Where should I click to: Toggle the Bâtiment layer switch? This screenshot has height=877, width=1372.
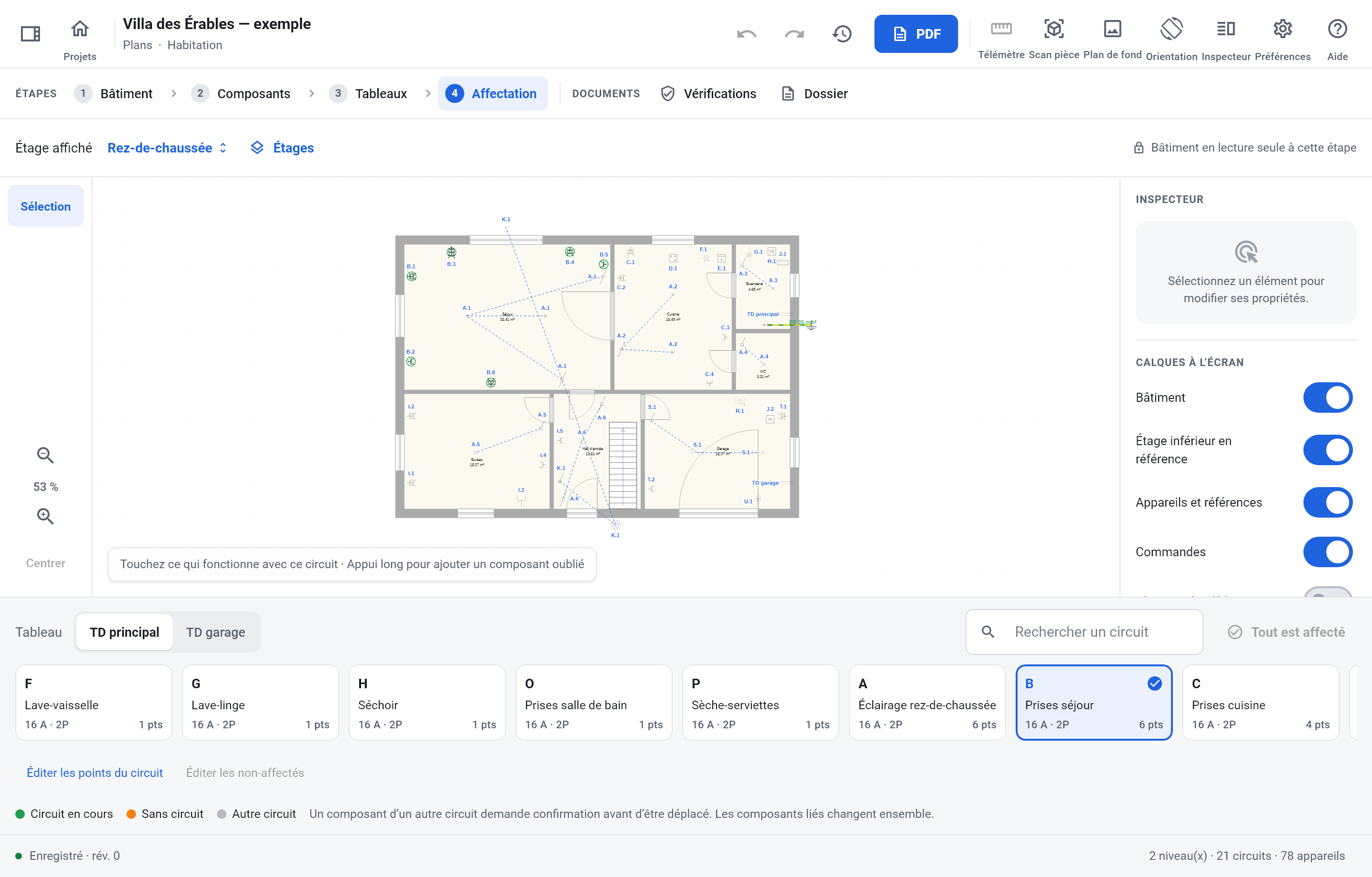pyautogui.click(x=1328, y=398)
